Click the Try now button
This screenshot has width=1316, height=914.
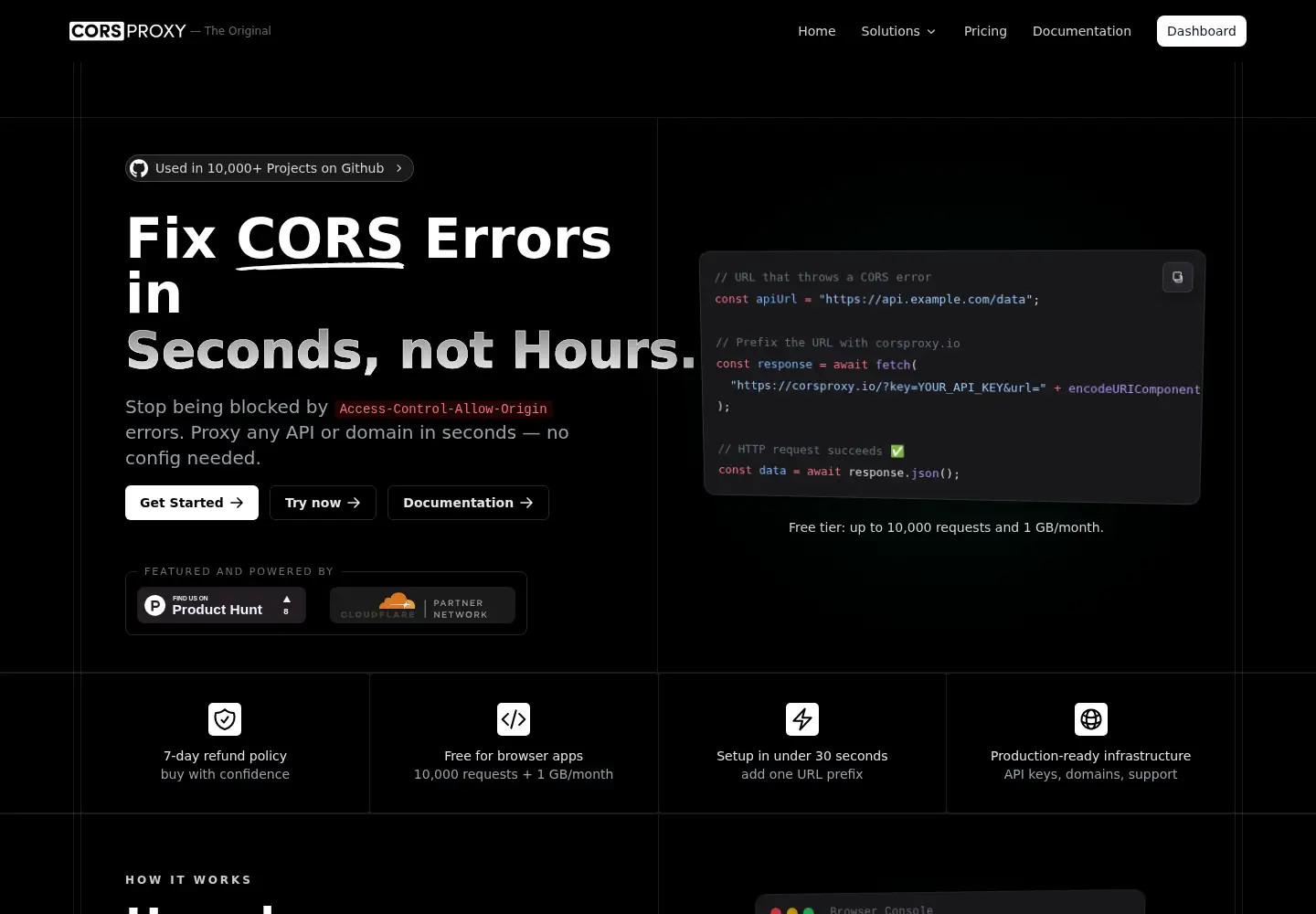323,503
